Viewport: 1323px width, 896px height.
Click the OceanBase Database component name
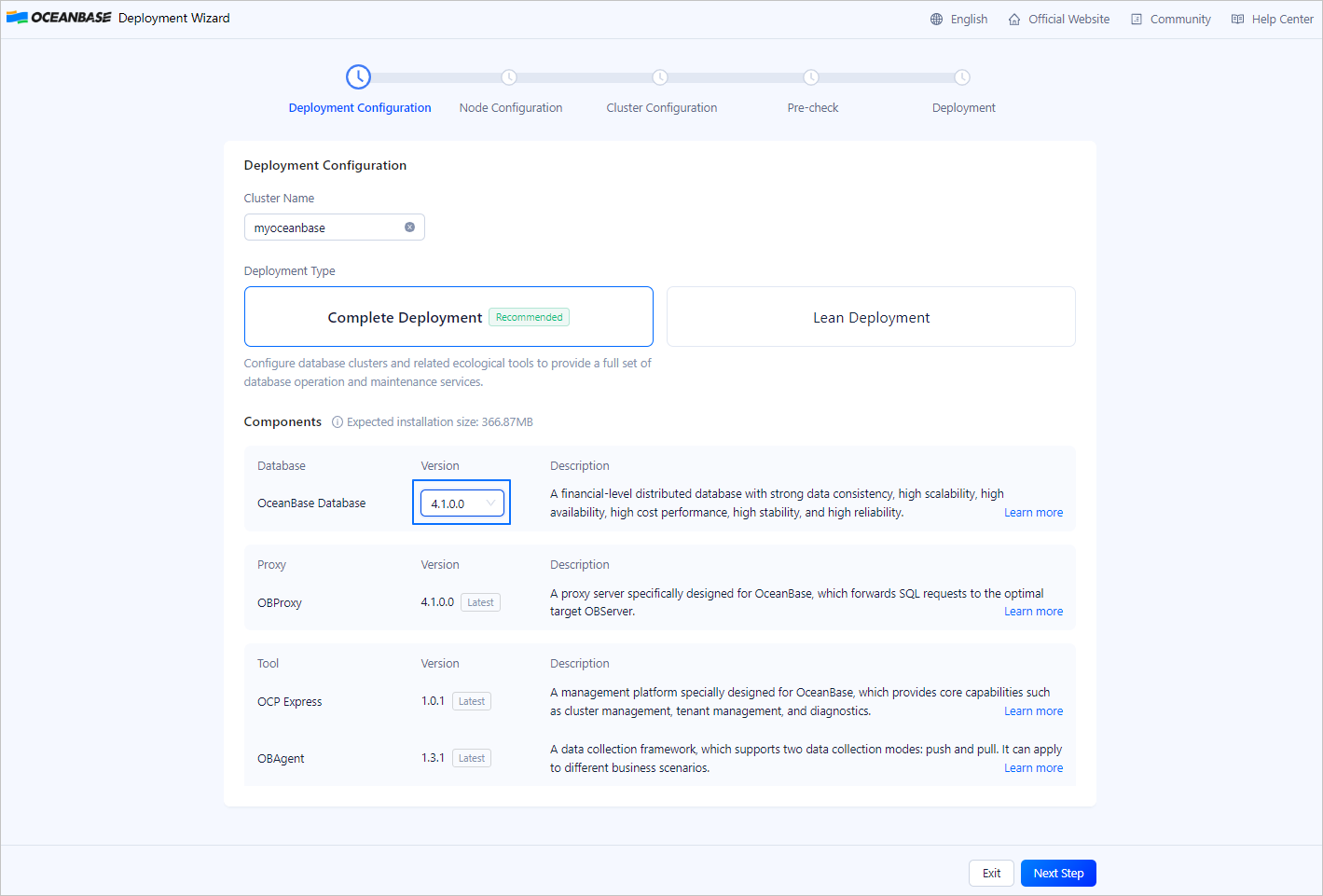pos(311,503)
